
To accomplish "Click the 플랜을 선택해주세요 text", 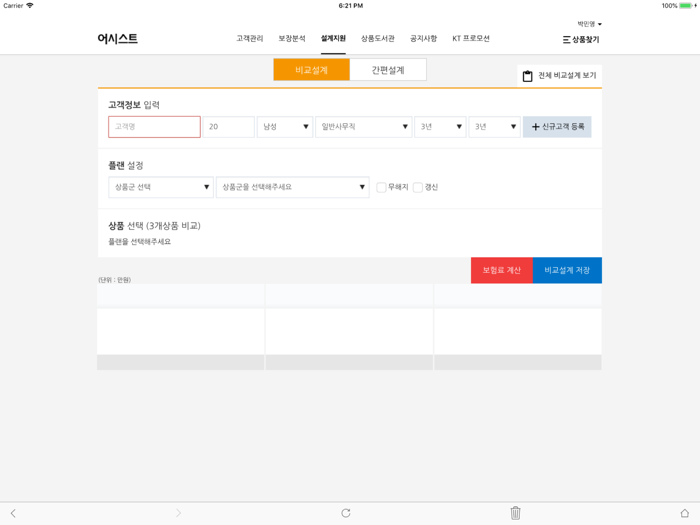I will (139, 242).
